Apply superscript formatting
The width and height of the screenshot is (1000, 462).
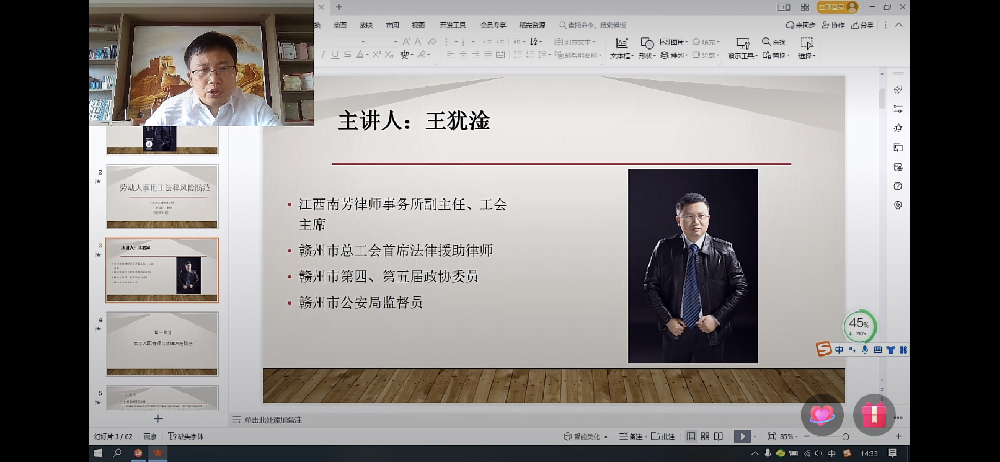click(376, 55)
